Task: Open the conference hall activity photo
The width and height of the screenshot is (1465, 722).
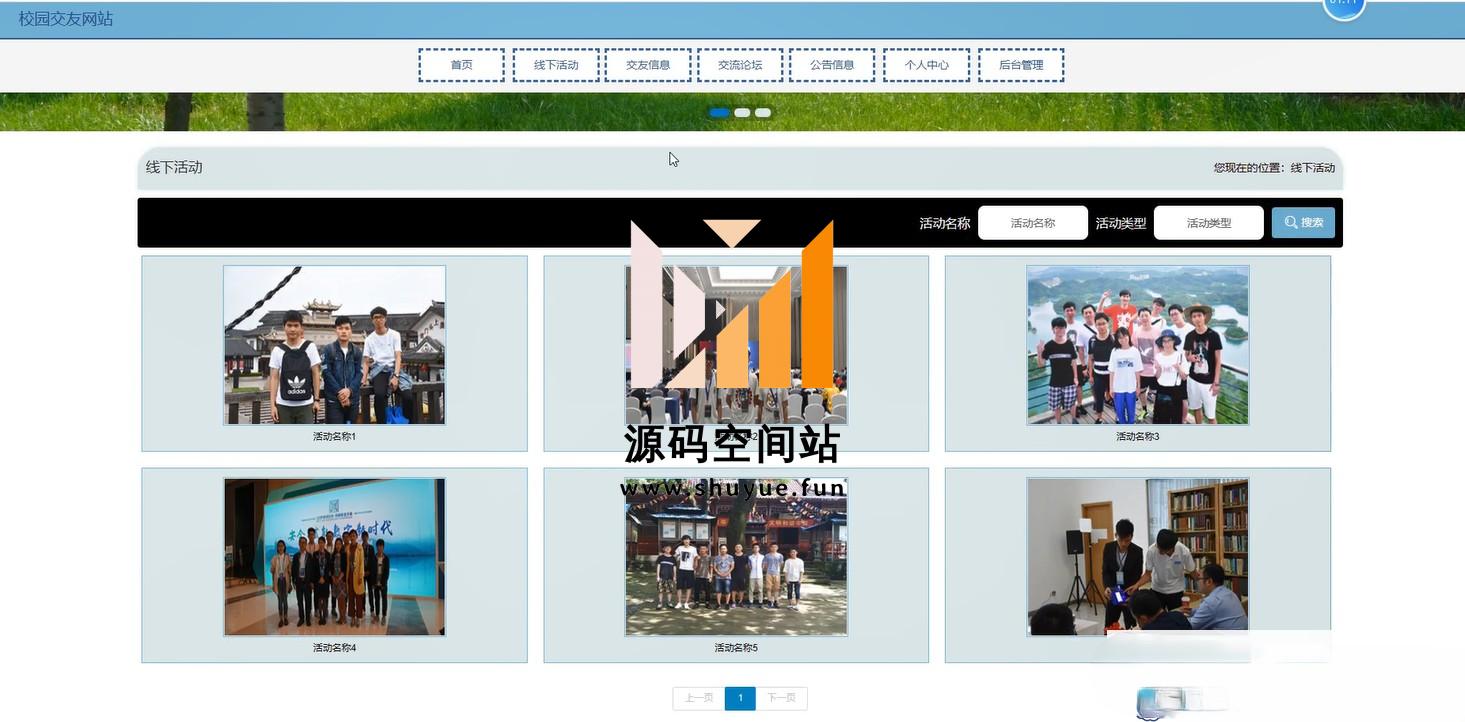Action: (x=736, y=345)
